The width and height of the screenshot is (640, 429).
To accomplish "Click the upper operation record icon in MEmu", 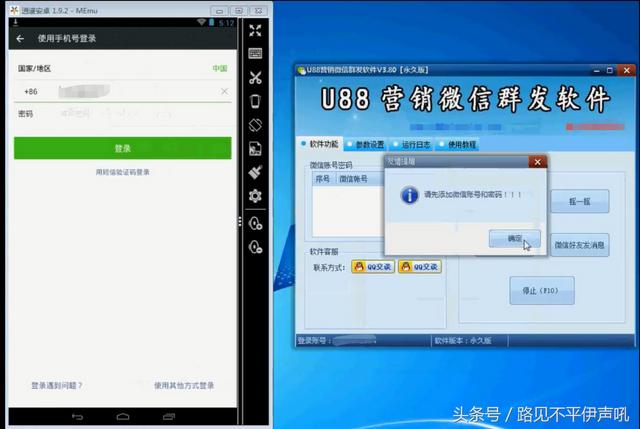I will [x=256, y=223].
